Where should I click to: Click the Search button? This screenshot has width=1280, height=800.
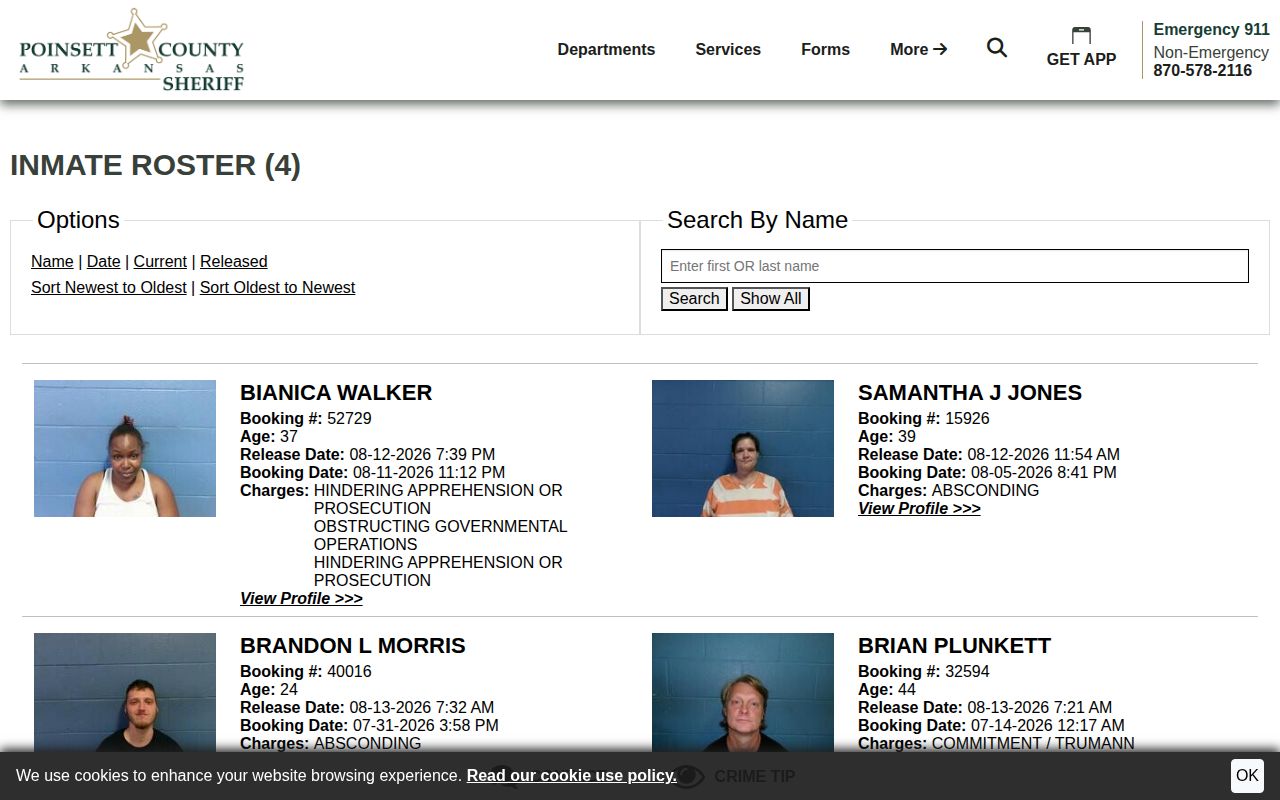(694, 299)
